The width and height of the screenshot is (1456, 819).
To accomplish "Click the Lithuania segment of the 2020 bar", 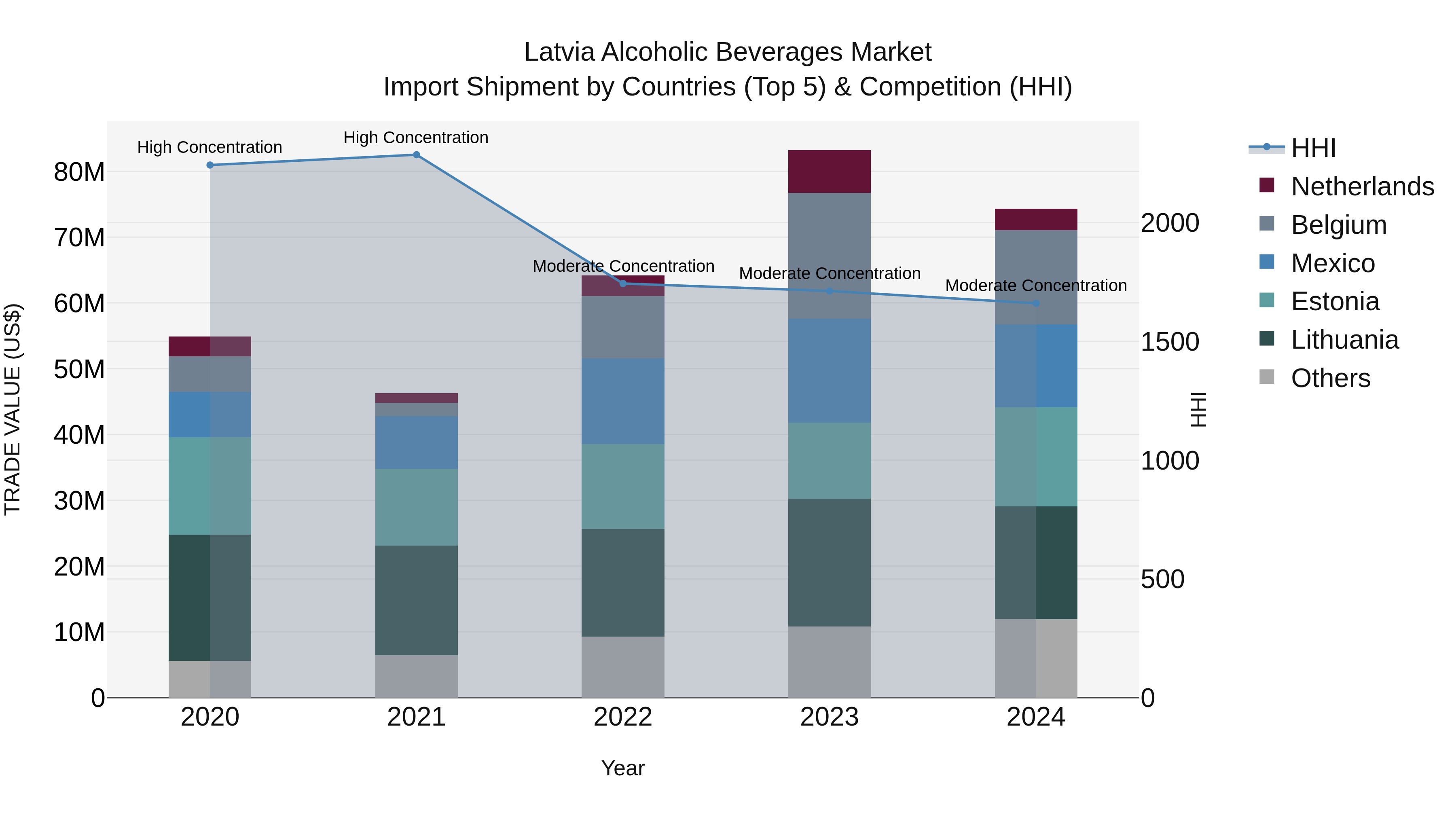I will (x=210, y=598).
